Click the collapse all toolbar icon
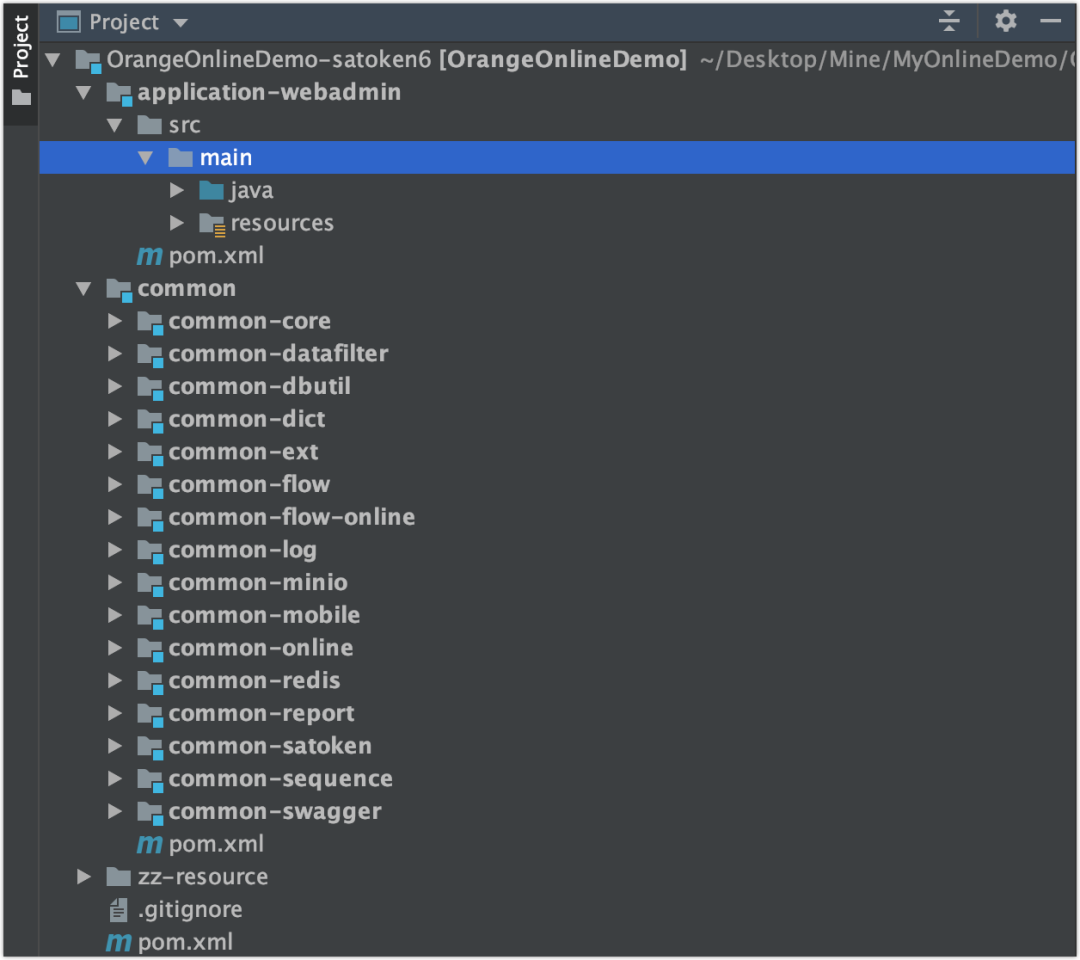1080x960 pixels. (948, 21)
